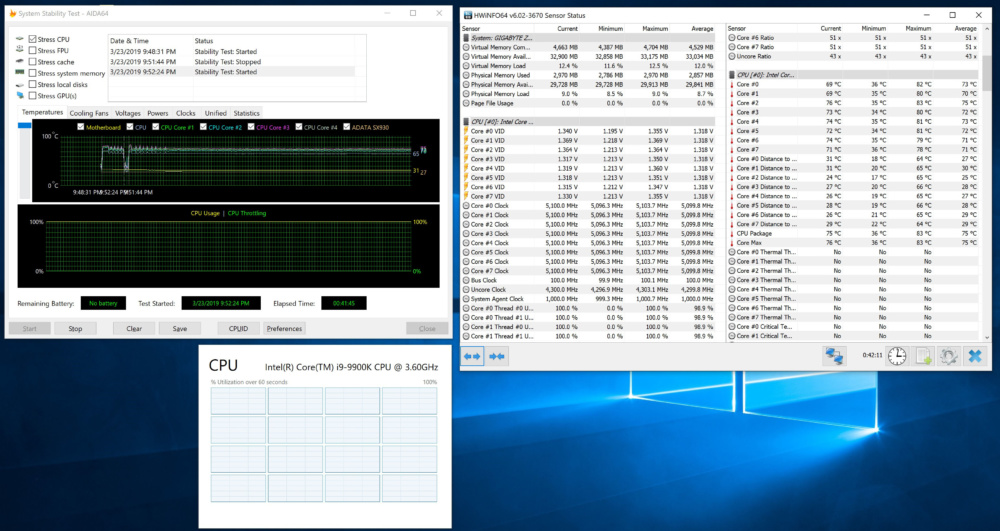
Task: Collapse the System: GIGABYTE sensor group
Action: (x=588, y=38)
